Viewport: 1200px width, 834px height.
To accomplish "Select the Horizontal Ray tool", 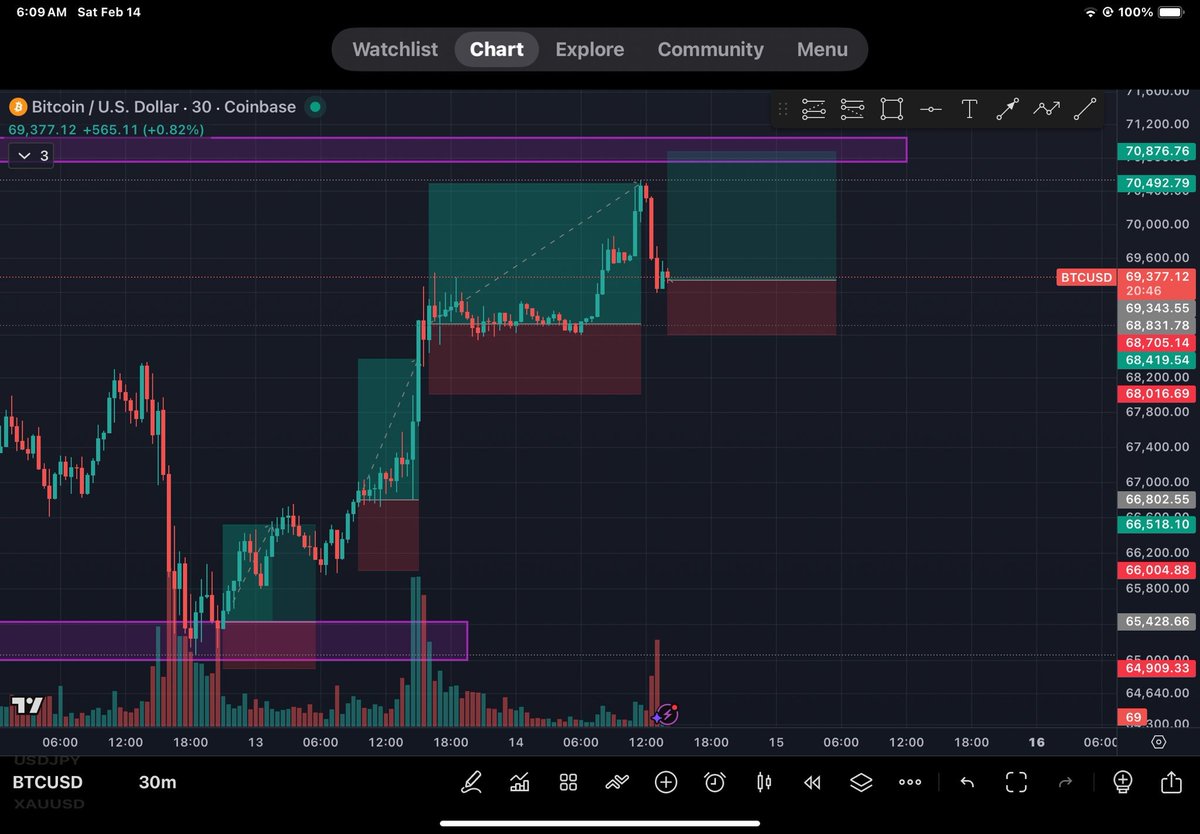I will (930, 108).
